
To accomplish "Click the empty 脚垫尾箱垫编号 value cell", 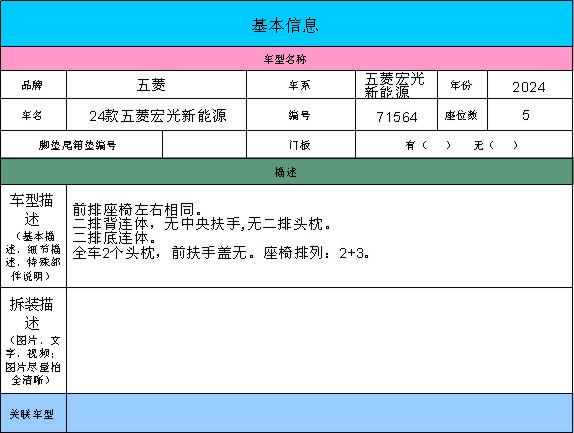I will (204, 145).
